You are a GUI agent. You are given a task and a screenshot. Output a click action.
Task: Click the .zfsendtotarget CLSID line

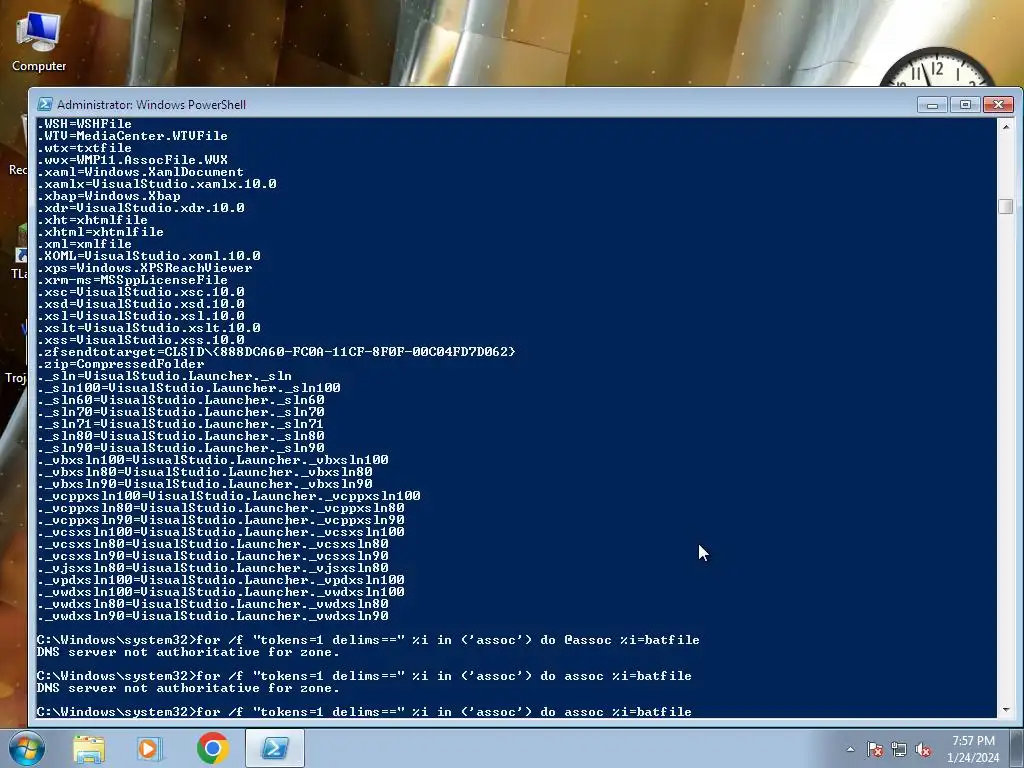276,352
